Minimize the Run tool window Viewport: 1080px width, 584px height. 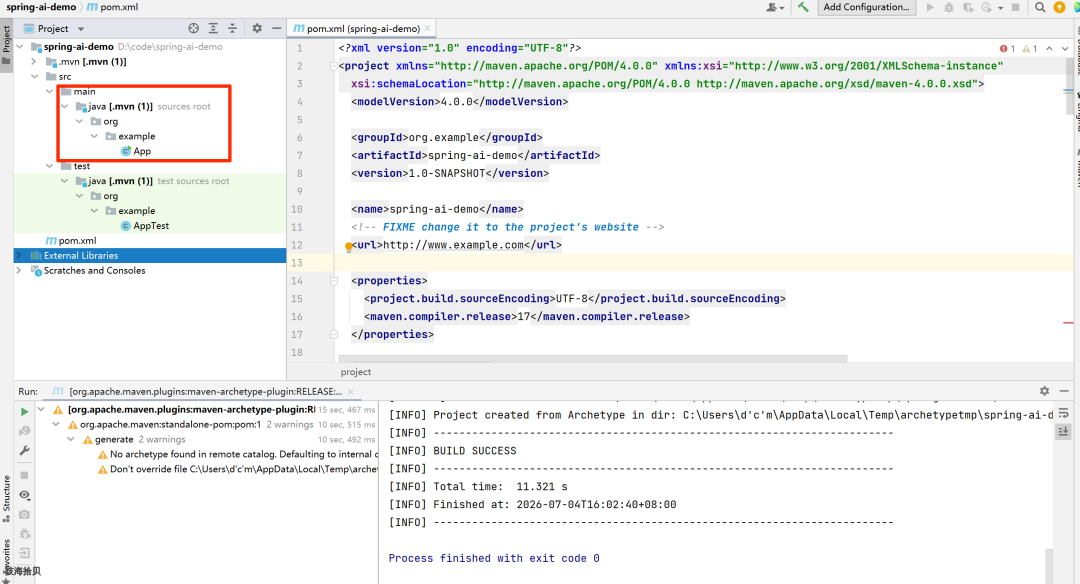coord(1064,390)
